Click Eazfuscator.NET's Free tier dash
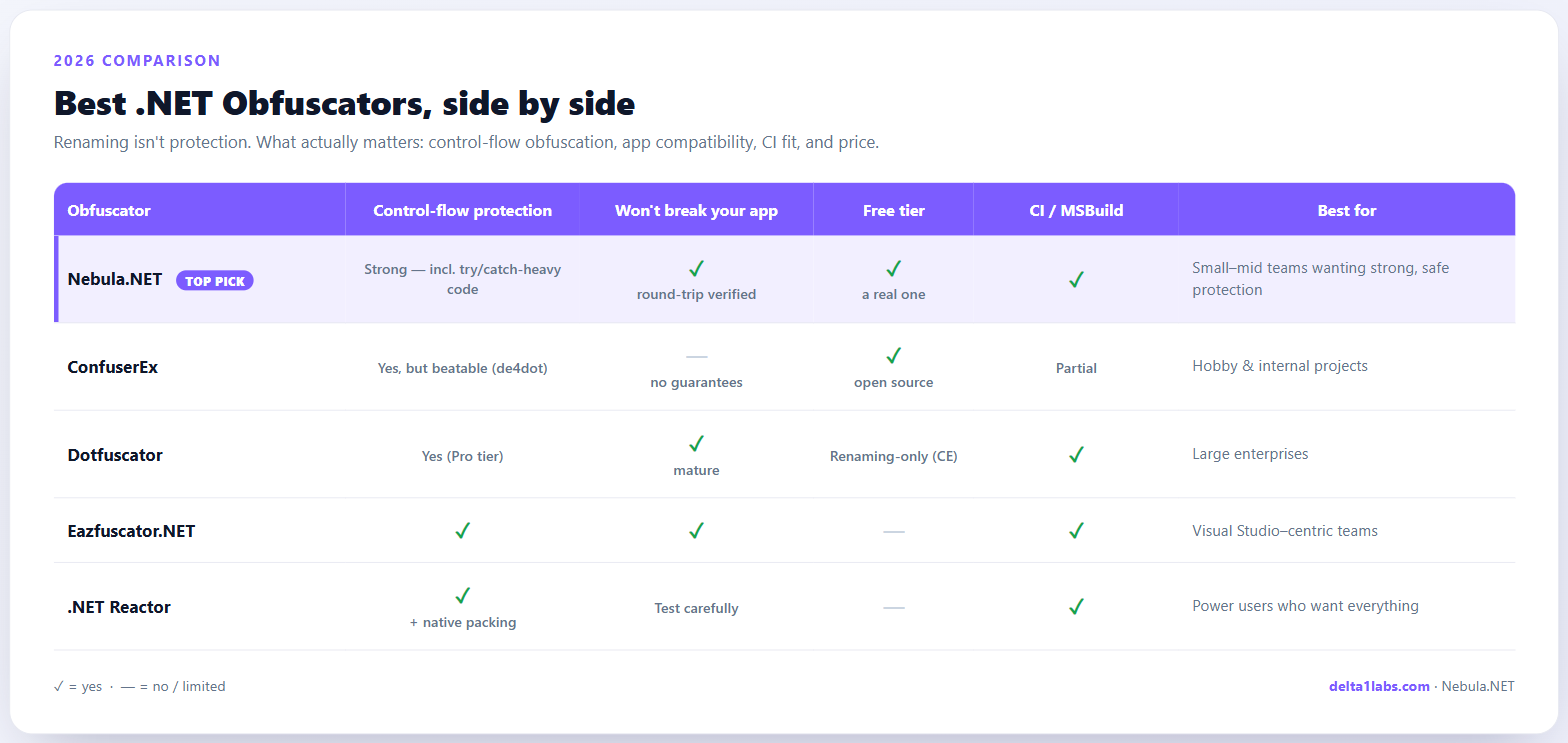The width and height of the screenshot is (1568, 743). tap(894, 531)
